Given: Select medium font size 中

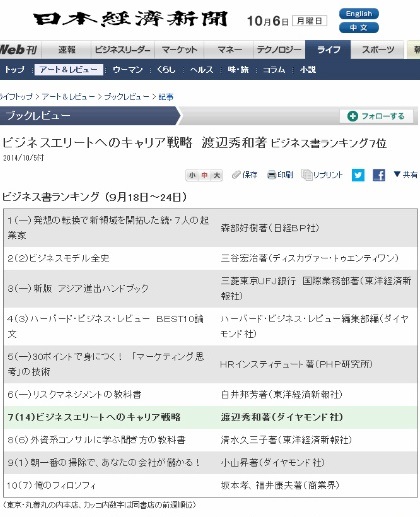Looking at the screenshot, I should click(204, 175).
